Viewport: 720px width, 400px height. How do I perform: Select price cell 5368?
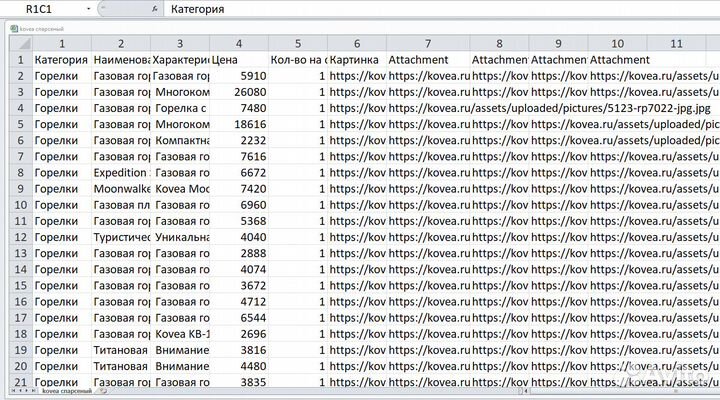pos(239,221)
